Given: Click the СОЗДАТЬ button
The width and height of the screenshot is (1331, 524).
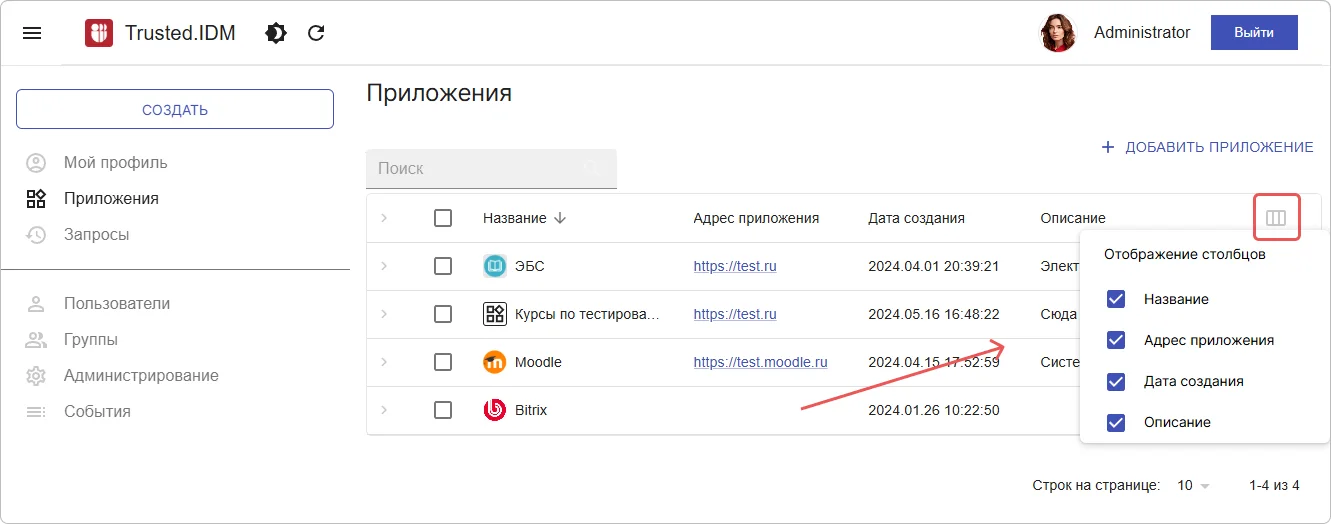Looking at the screenshot, I should tap(175, 109).
